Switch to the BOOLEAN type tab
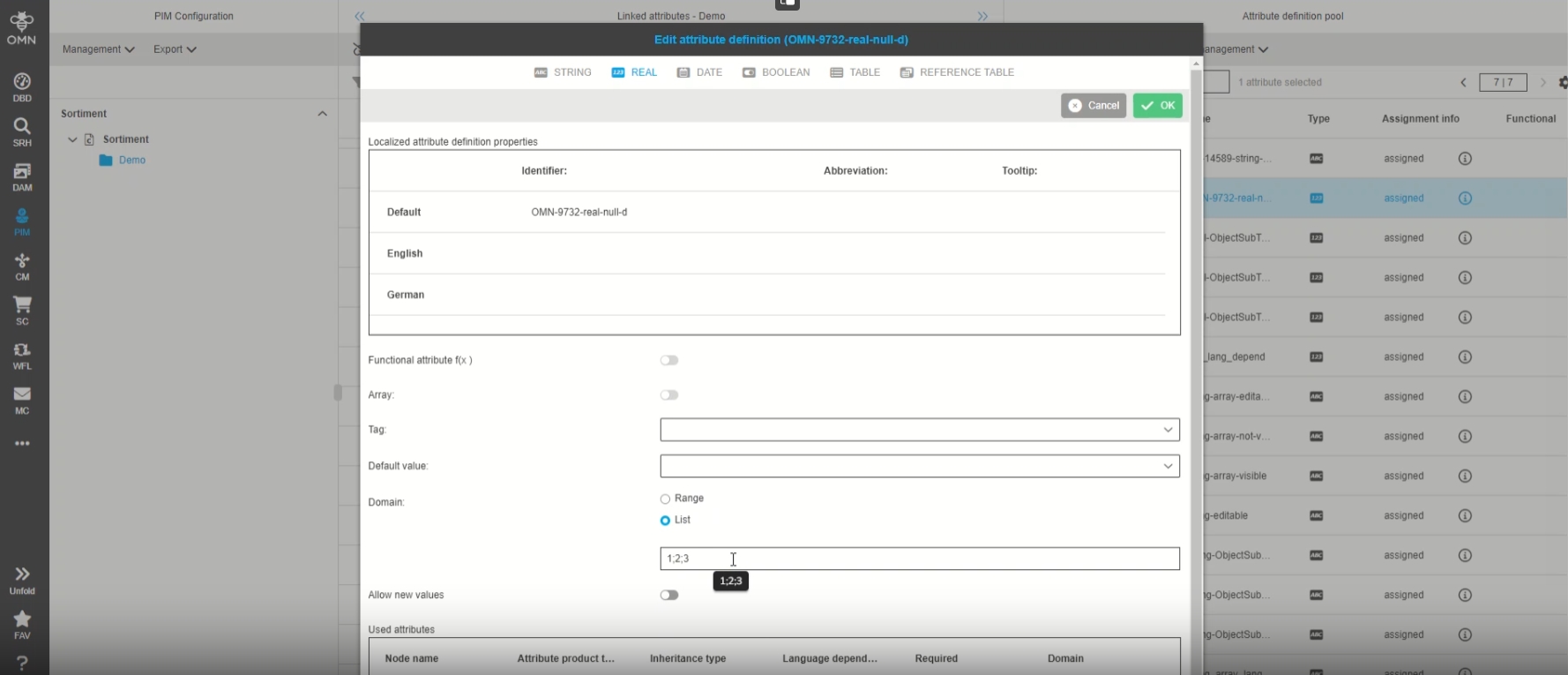The image size is (1568, 675). 776,72
